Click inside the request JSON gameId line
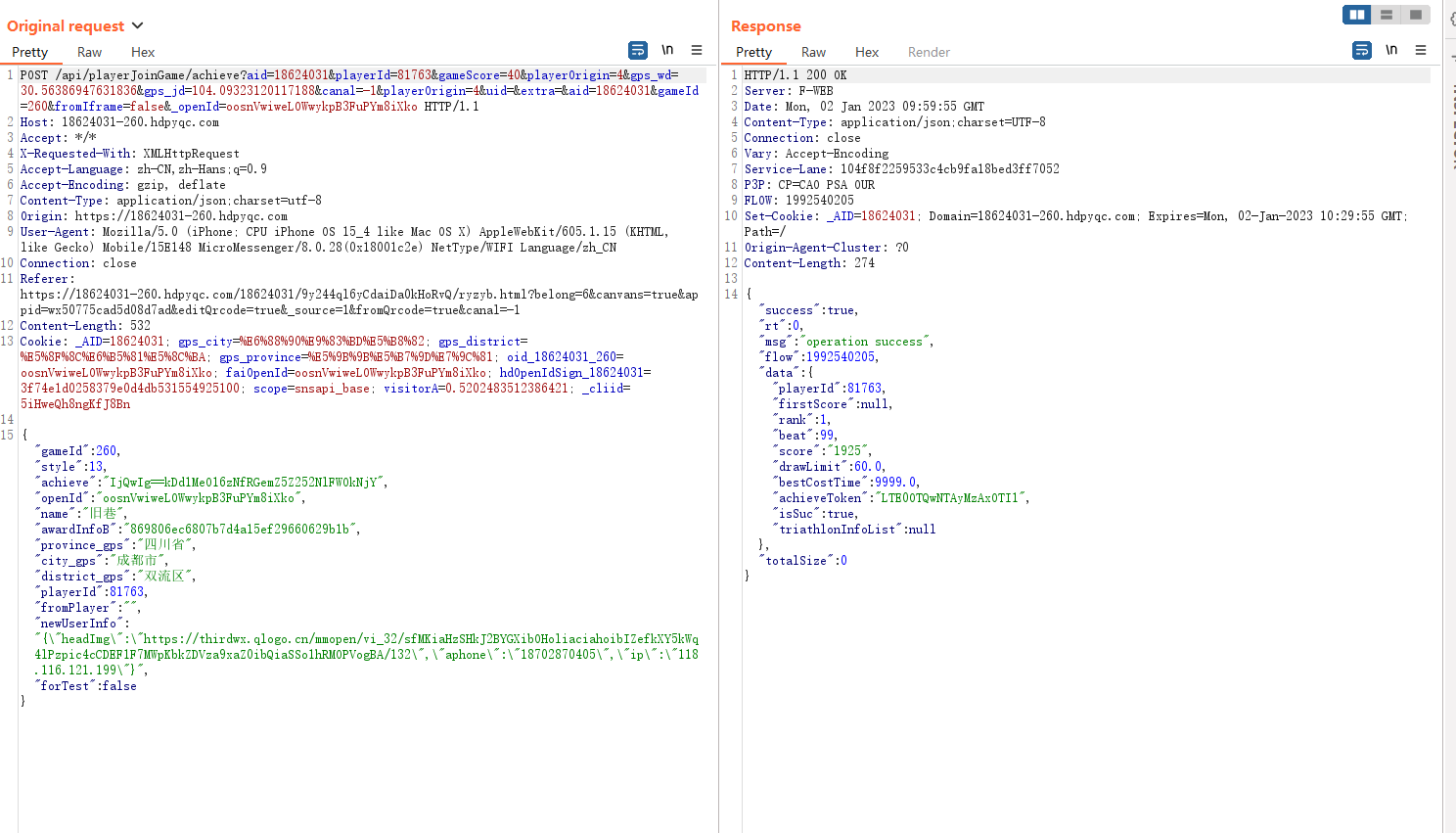The width and height of the screenshot is (1456, 833). click(x=78, y=451)
